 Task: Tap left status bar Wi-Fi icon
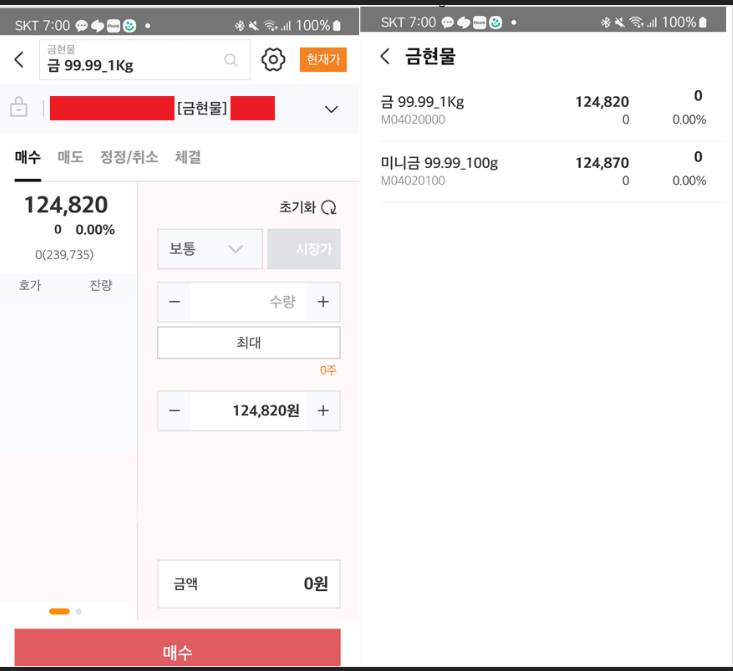(x=271, y=25)
